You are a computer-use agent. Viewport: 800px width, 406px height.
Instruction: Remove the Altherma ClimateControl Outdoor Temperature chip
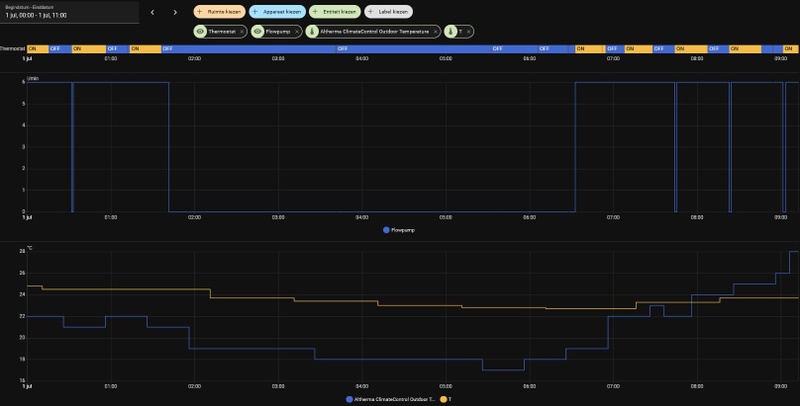tap(435, 32)
